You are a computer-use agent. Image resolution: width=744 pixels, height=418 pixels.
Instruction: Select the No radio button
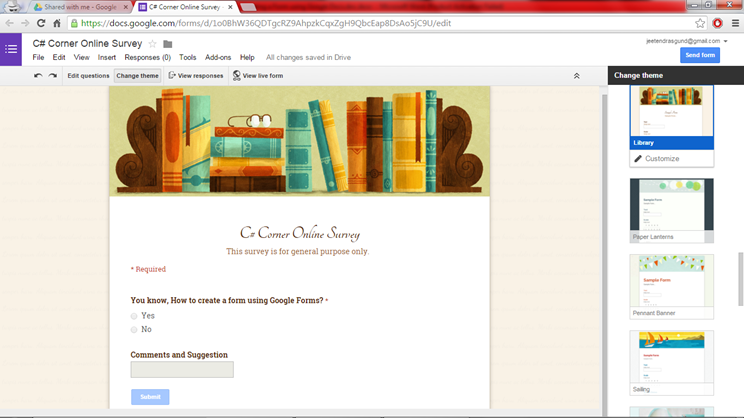point(134,330)
